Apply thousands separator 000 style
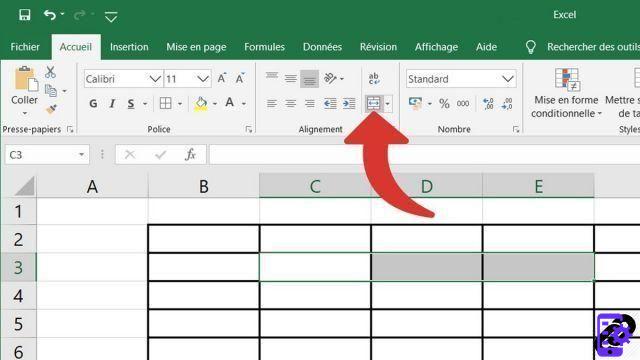The image size is (640, 360). 463,104
